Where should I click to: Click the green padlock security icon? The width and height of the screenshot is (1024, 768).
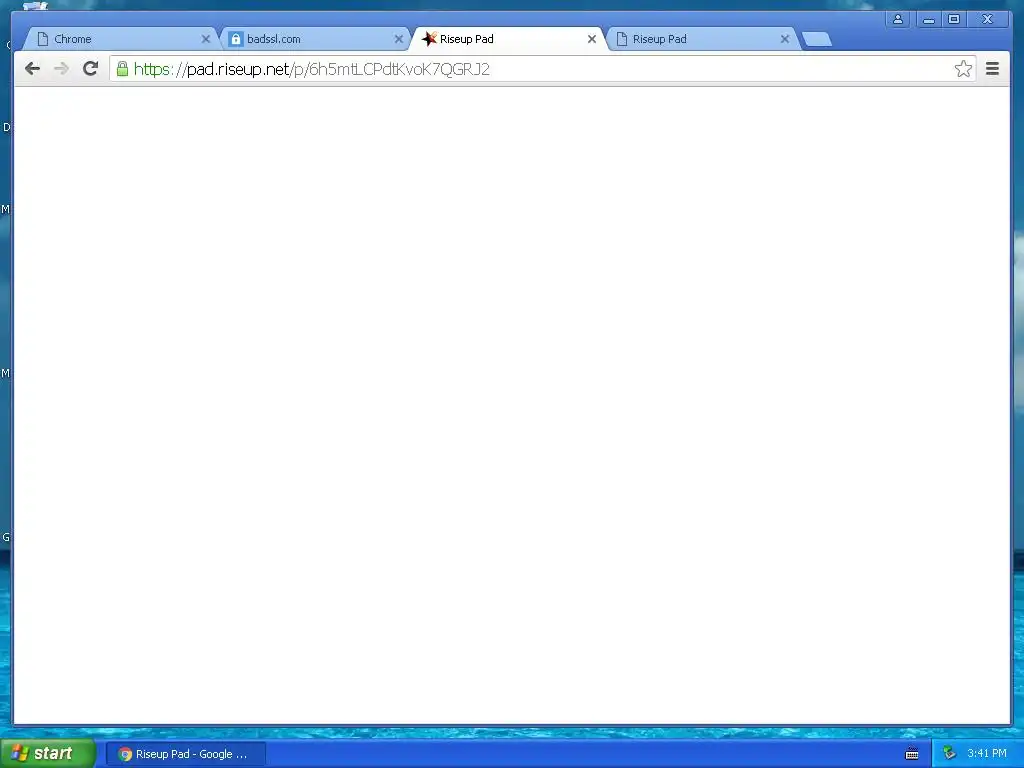tap(122, 69)
